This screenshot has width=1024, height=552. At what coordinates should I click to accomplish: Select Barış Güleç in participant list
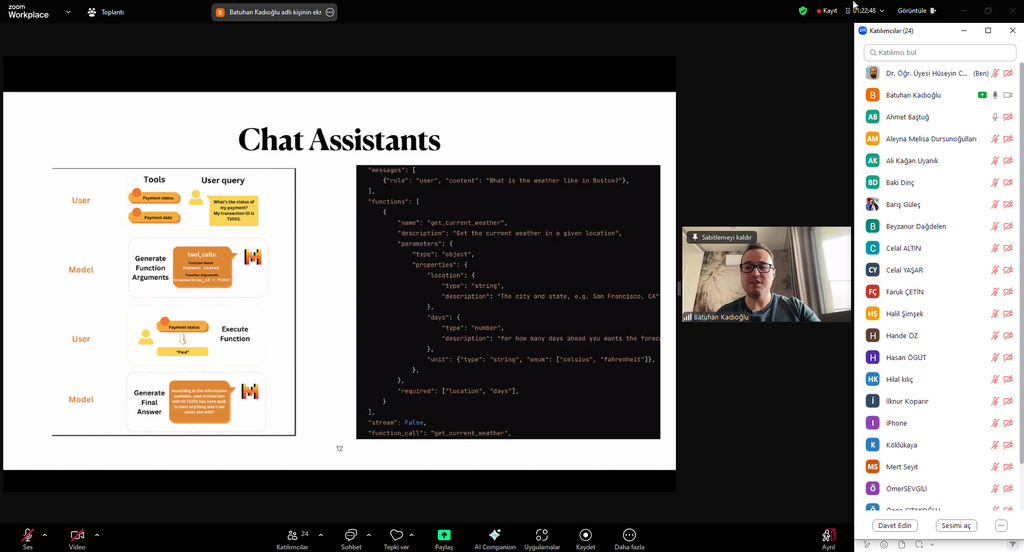(938, 204)
